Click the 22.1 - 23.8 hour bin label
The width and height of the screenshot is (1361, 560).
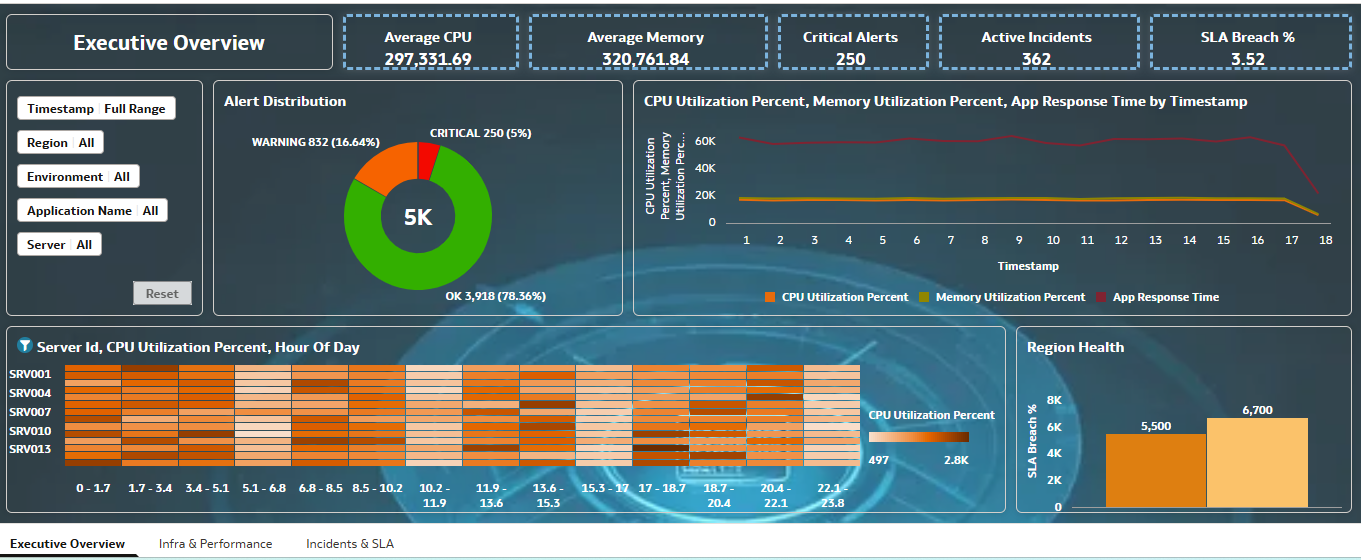pyautogui.click(x=832, y=495)
